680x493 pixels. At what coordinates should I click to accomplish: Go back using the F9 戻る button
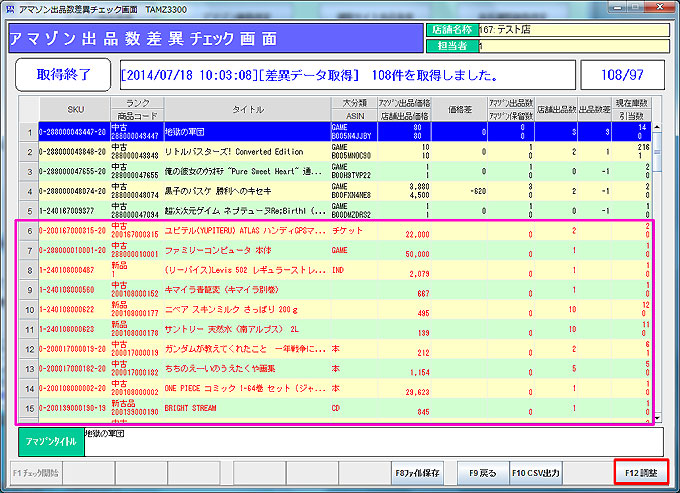click(x=480, y=471)
